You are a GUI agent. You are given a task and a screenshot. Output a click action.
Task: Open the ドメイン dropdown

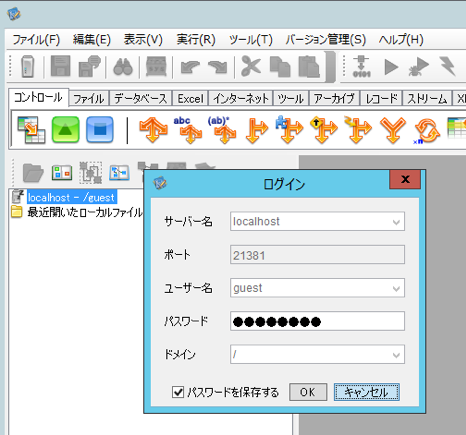[x=396, y=355]
